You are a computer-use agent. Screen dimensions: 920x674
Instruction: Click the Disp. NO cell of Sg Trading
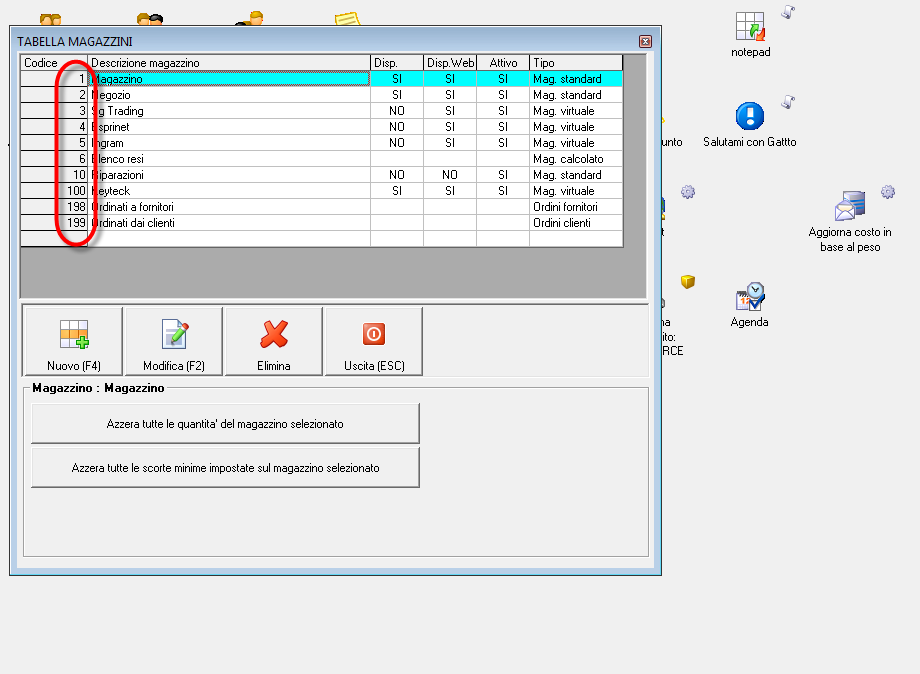click(397, 111)
